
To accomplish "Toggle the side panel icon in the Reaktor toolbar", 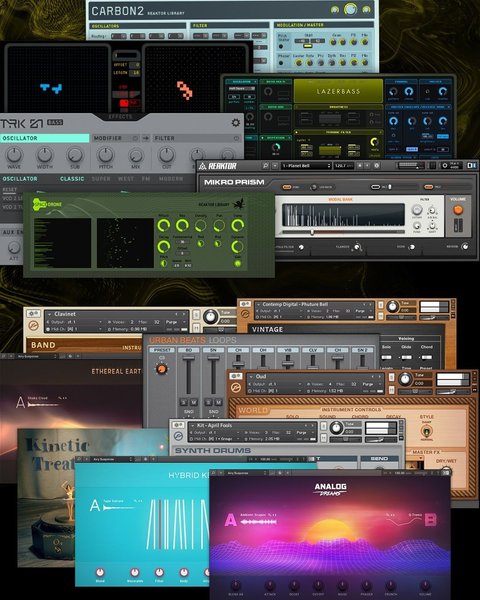I will pyautogui.click(x=472, y=165).
